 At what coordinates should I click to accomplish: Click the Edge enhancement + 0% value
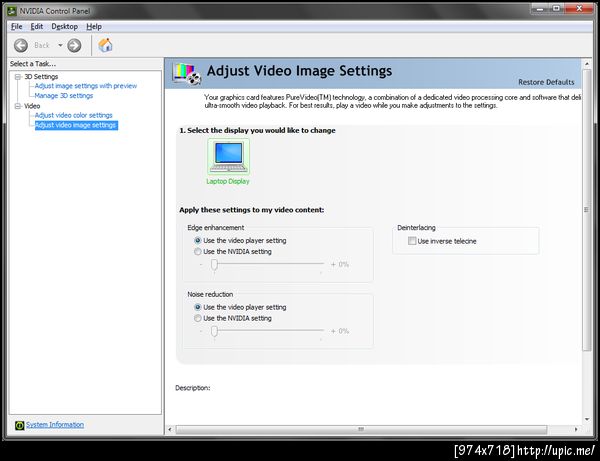(x=340, y=264)
